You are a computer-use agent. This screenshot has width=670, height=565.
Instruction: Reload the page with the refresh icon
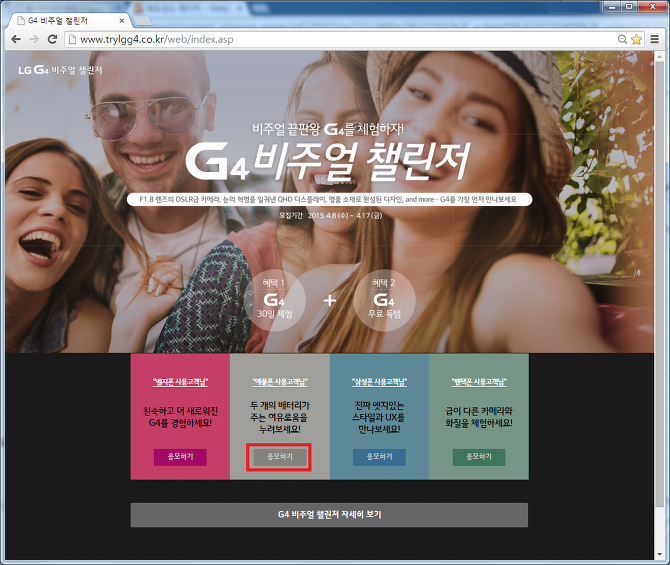pos(53,39)
